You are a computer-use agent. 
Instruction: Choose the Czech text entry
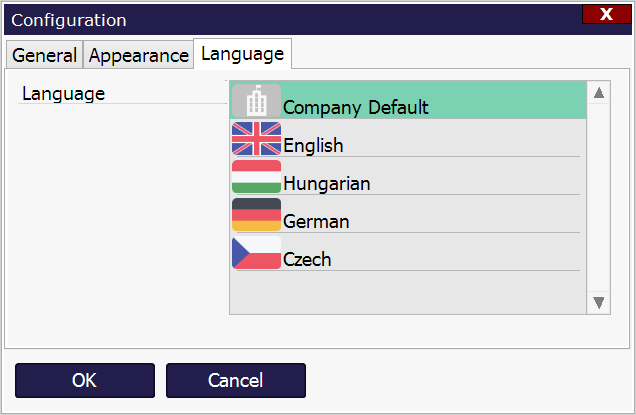[307, 259]
